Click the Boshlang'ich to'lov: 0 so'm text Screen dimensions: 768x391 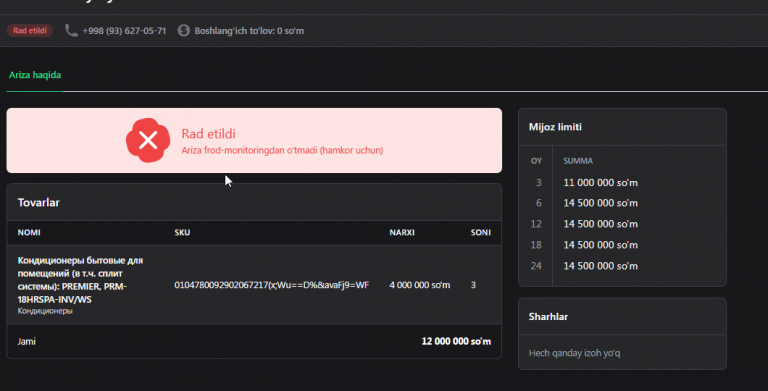[249, 31]
